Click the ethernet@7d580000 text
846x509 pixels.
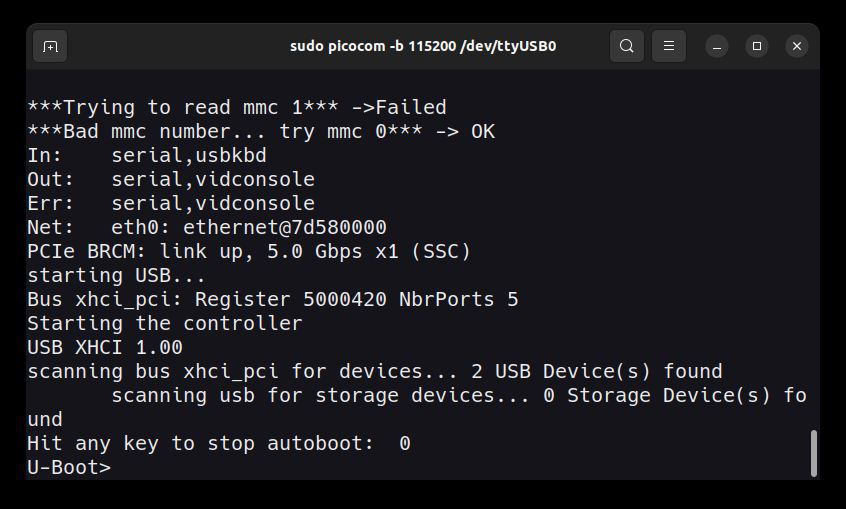(x=284, y=227)
